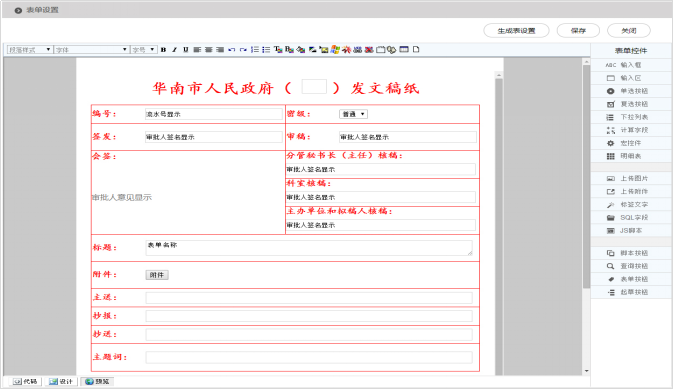
Task: Apply italic formatting from the toolbar
Action: pyautogui.click(x=175, y=50)
